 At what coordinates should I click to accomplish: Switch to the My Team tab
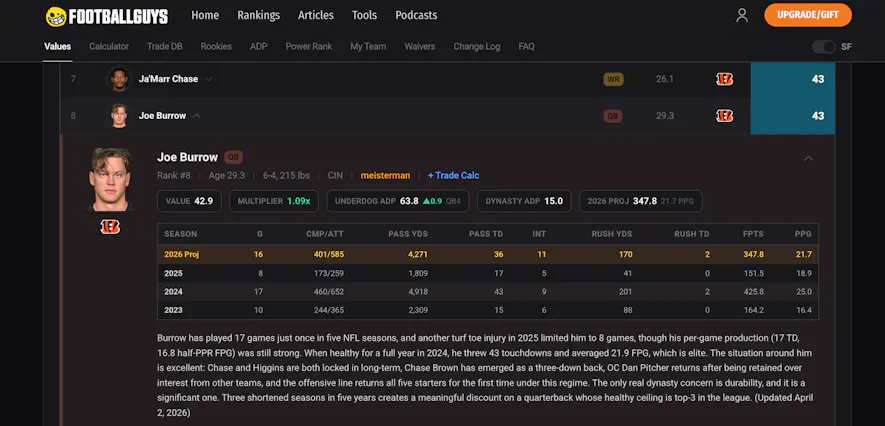click(368, 46)
